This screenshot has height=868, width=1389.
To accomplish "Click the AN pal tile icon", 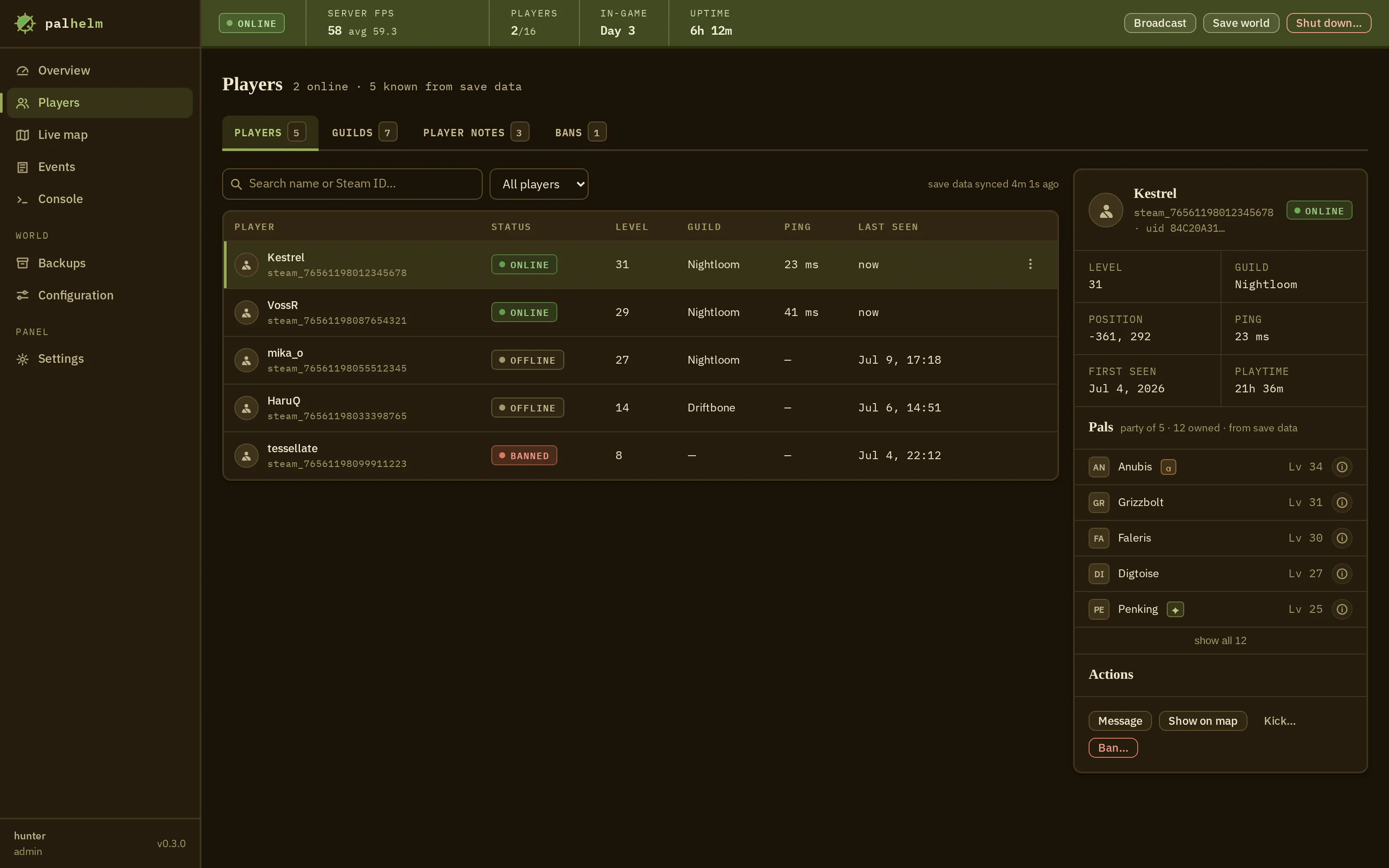I will coord(1099,467).
